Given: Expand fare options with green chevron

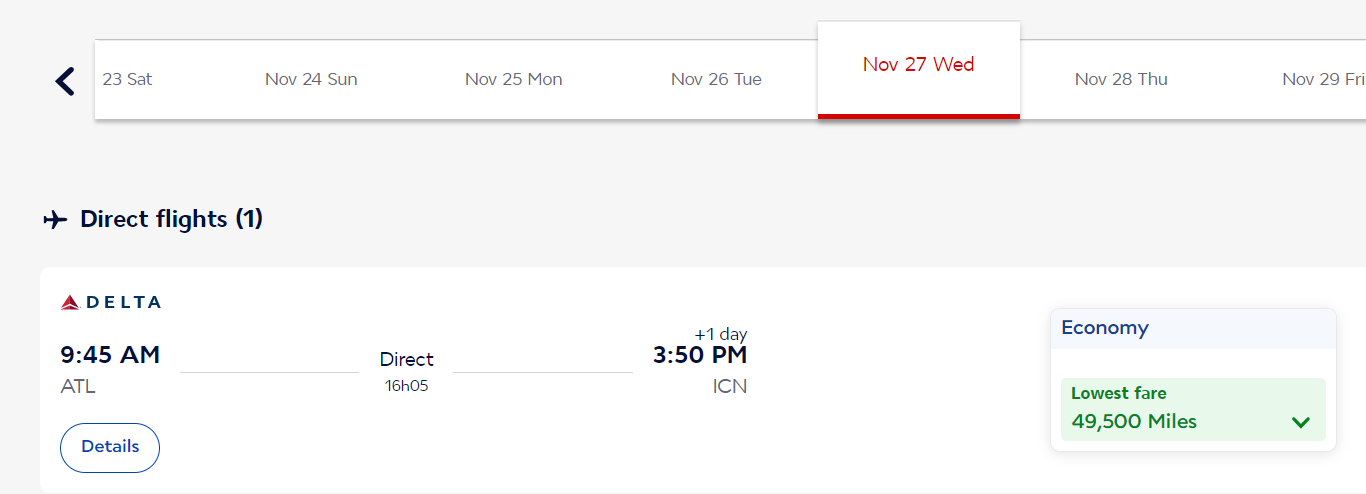Looking at the screenshot, I should coord(1301,422).
